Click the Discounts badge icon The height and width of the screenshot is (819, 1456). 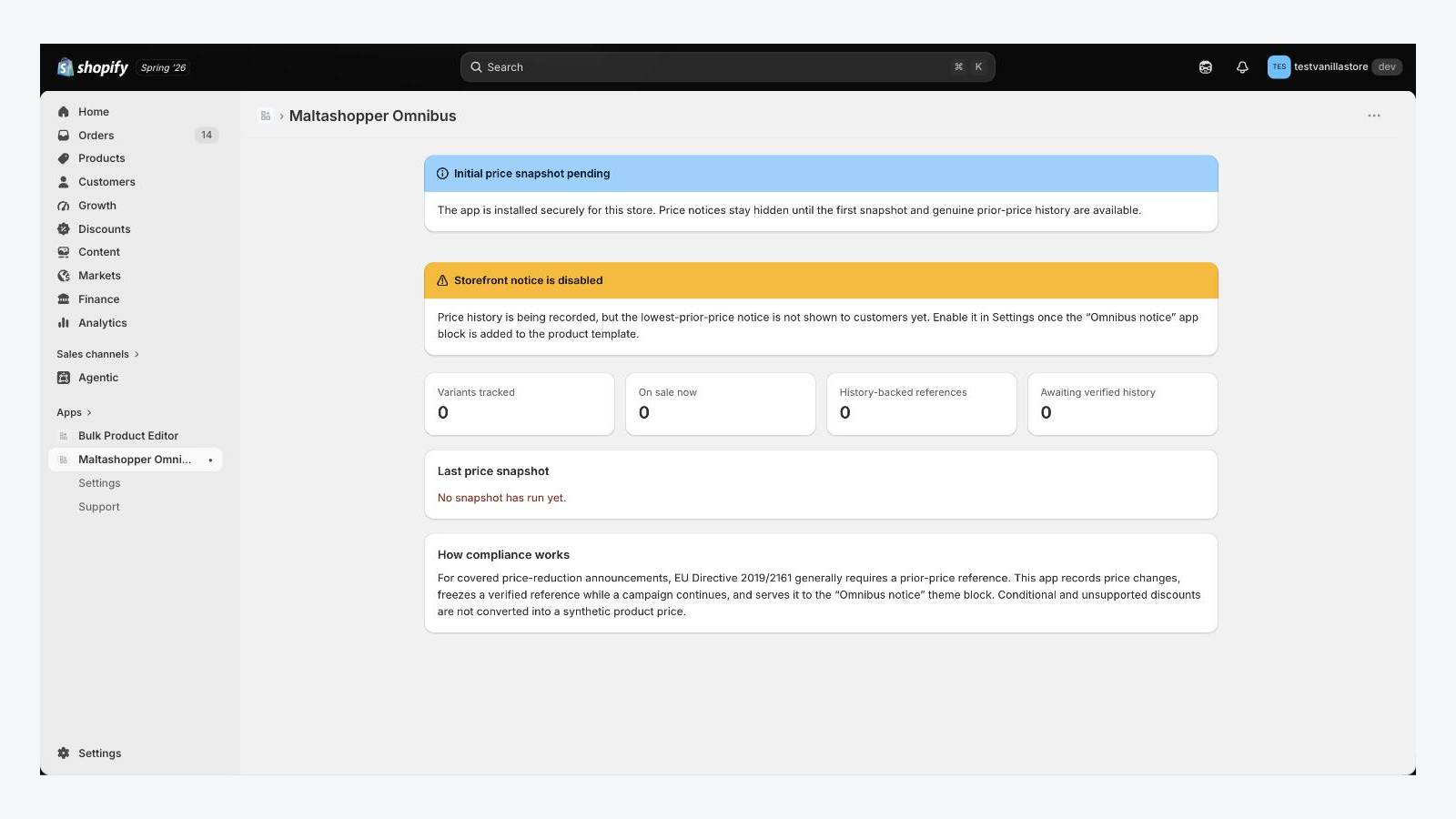[64, 229]
